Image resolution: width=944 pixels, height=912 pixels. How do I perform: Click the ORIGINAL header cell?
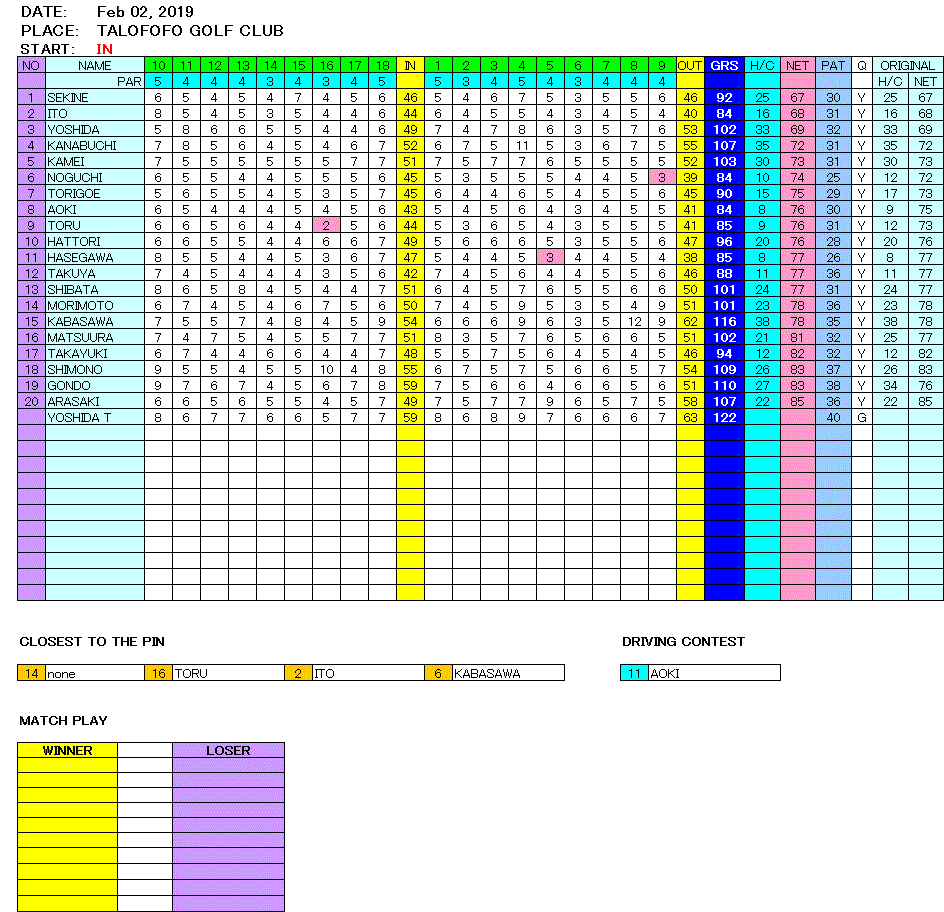click(907, 65)
